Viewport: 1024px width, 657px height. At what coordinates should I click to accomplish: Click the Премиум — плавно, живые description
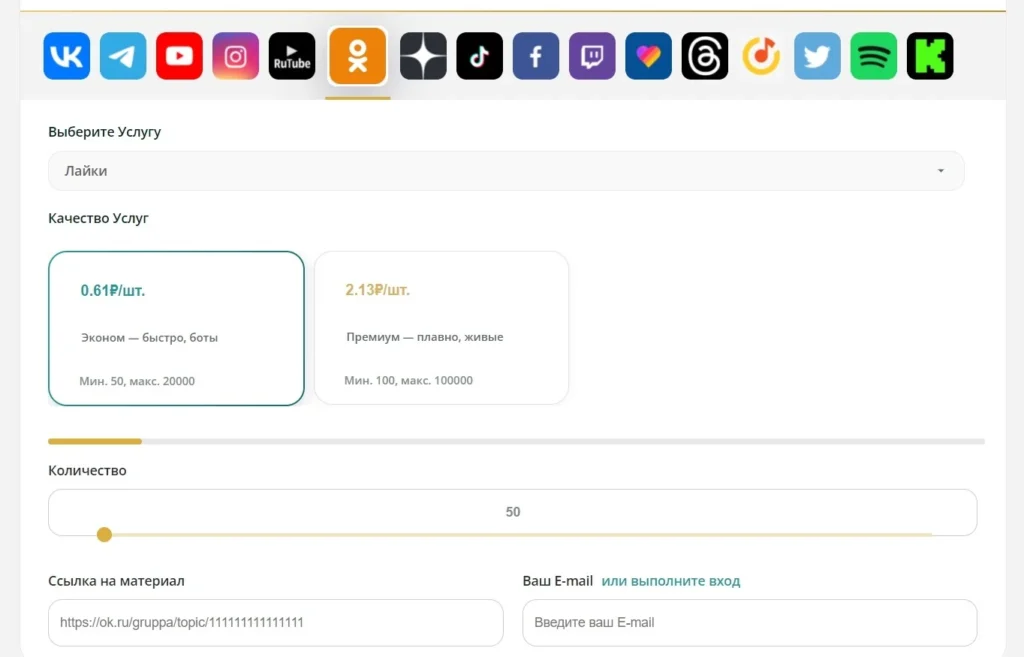425,337
